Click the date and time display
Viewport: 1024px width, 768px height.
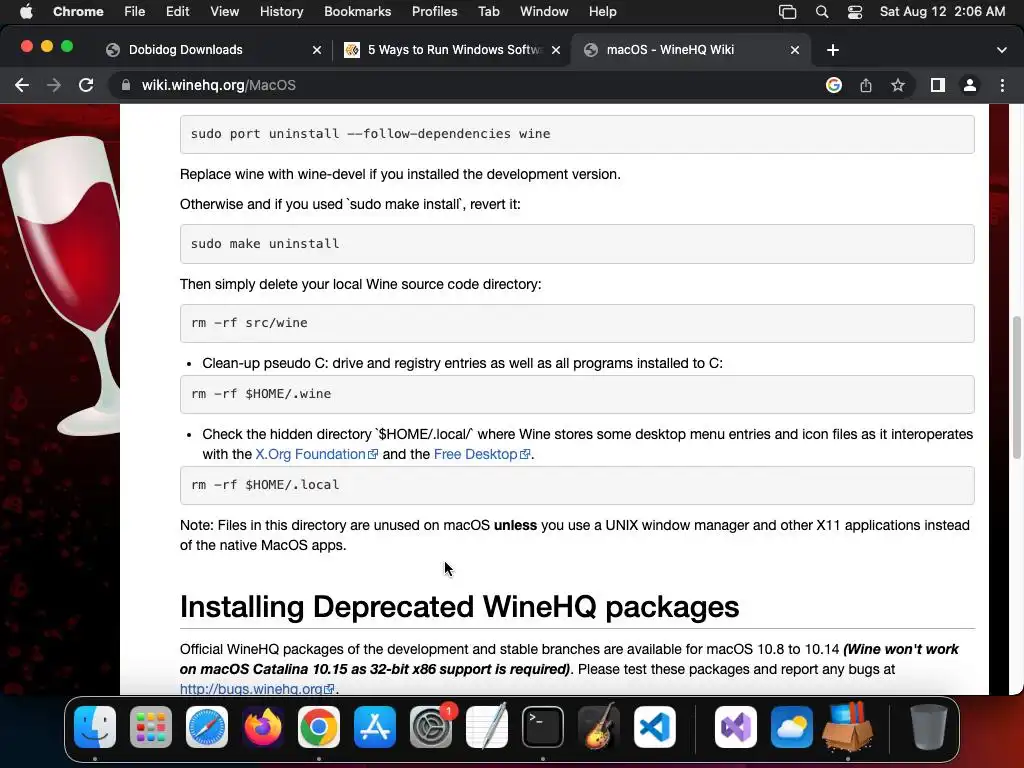click(942, 11)
